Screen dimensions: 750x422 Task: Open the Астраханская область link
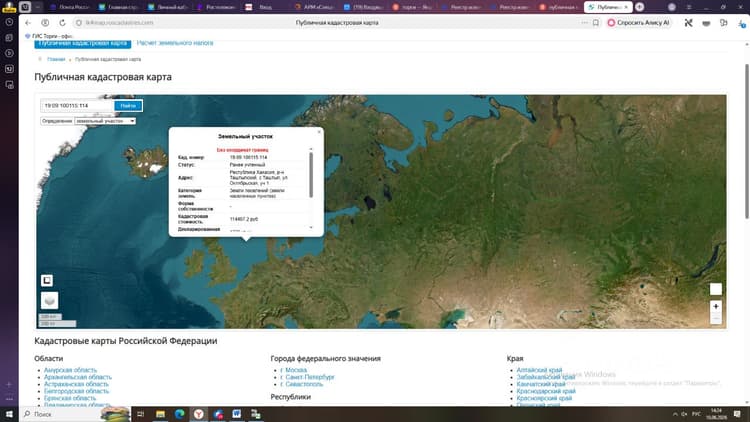[x=76, y=384]
